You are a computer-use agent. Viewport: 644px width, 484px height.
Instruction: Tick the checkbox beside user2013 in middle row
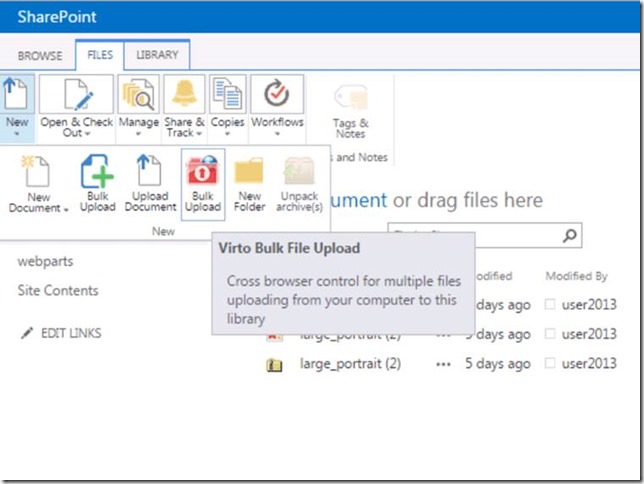tap(551, 334)
